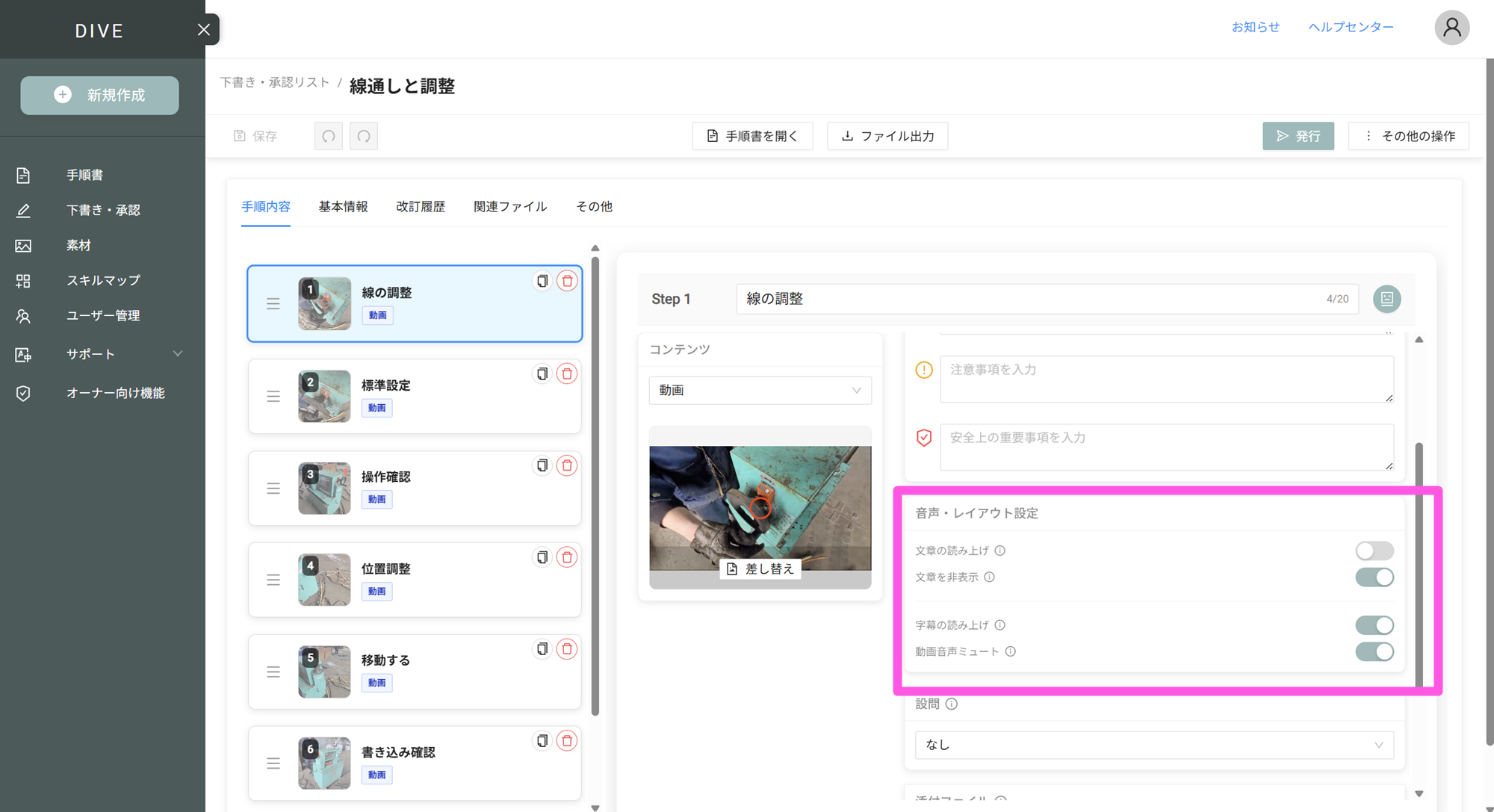The image size is (1494, 812).
Task: Click the round template icon beside step title
Action: click(1386, 299)
